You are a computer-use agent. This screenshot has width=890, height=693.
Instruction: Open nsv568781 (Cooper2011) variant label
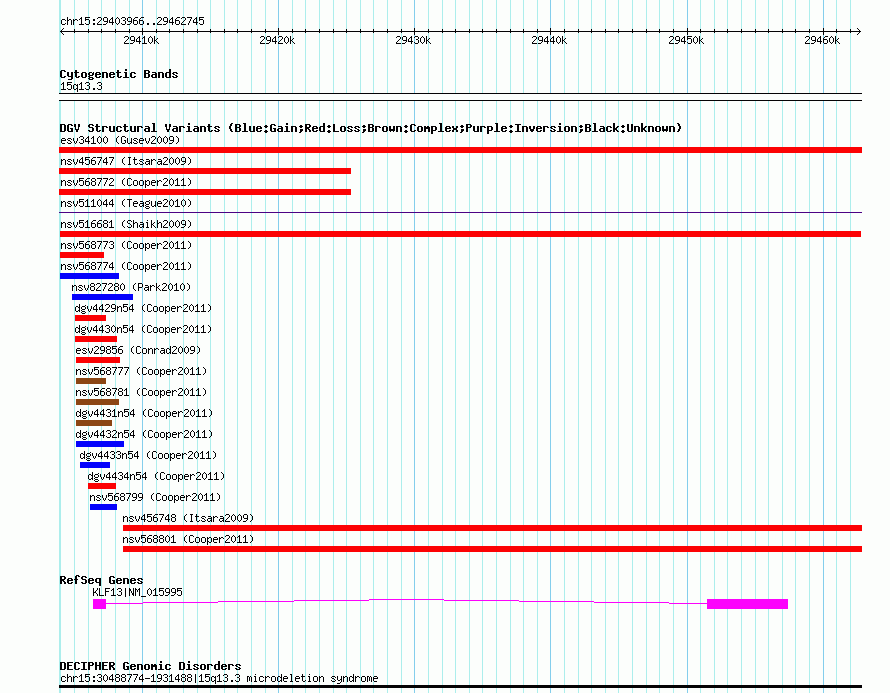pos(141,392)
